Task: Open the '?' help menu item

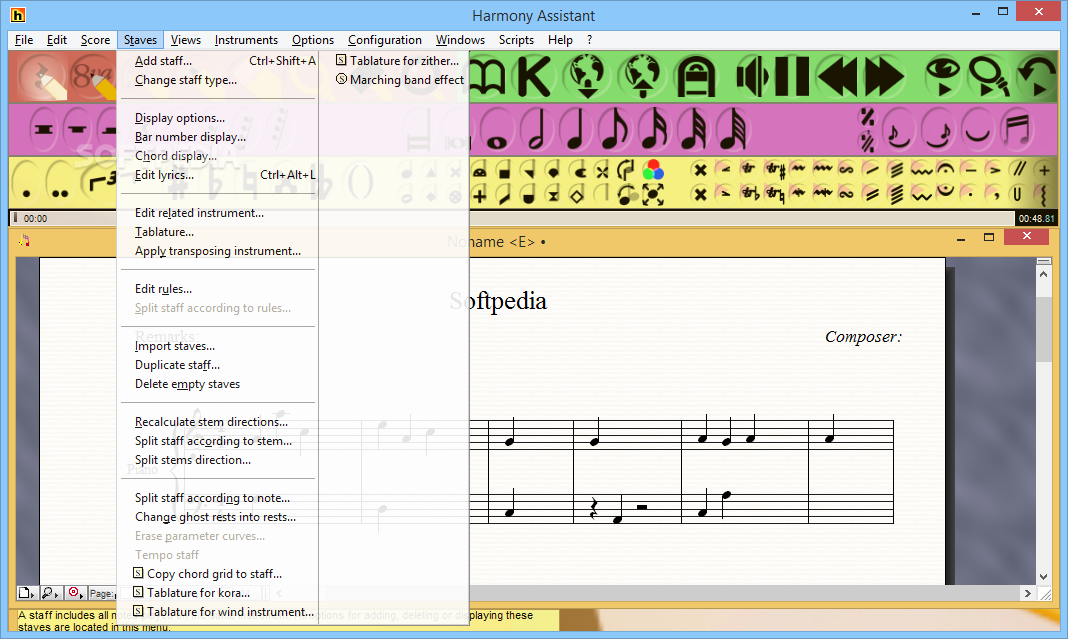Action: coord(590,40)
